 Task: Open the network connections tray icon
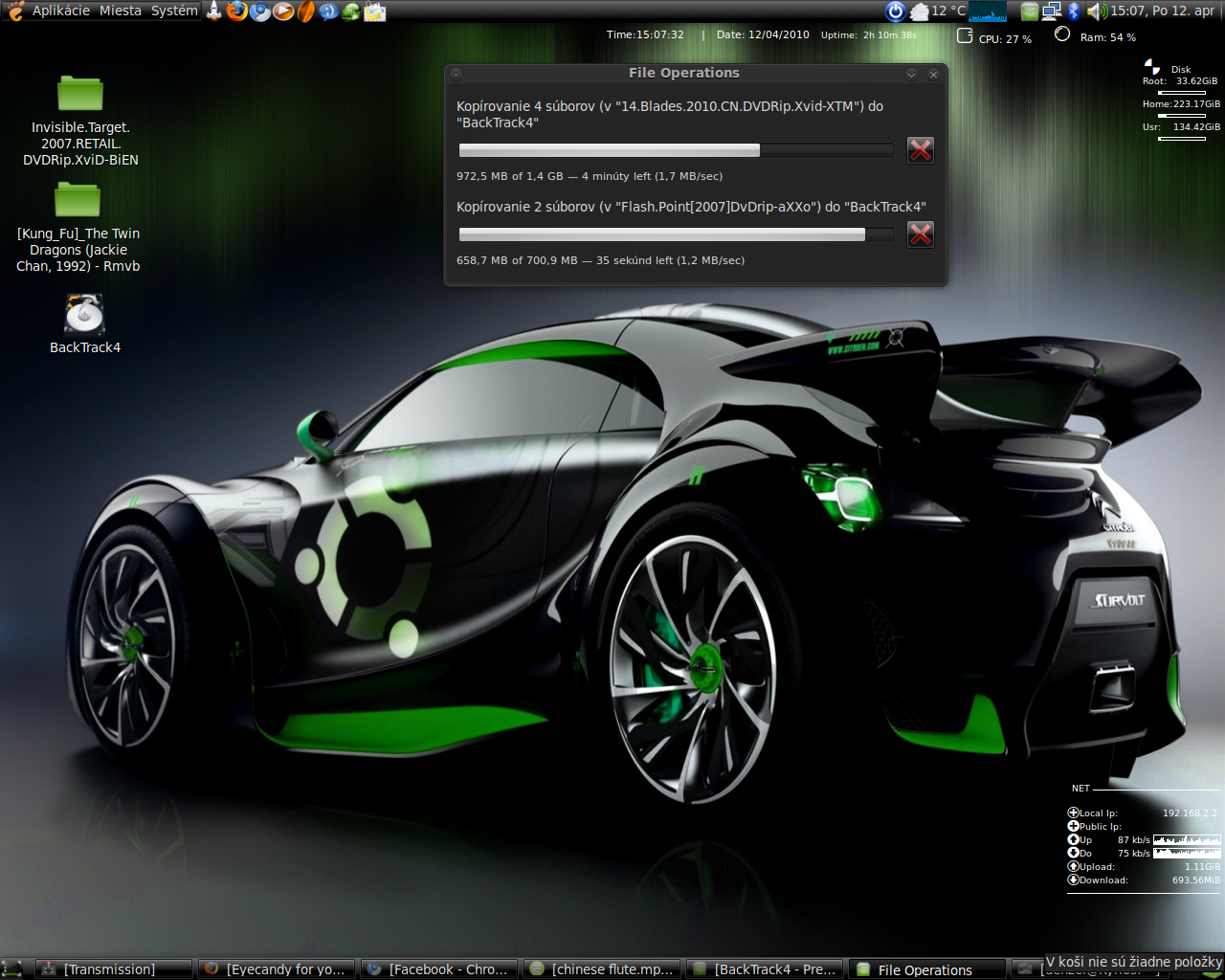pyautogui.click(x=1052, y=11)
